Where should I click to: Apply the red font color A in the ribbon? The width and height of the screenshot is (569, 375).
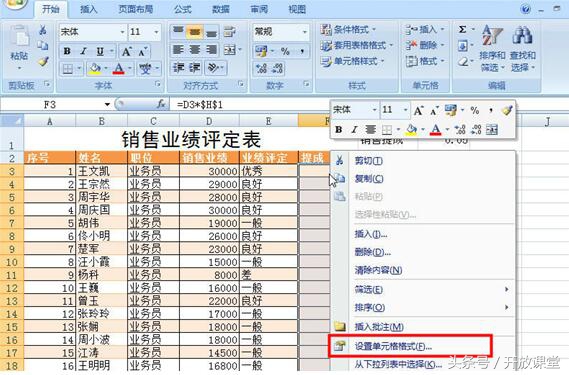(x=119, y=69)
